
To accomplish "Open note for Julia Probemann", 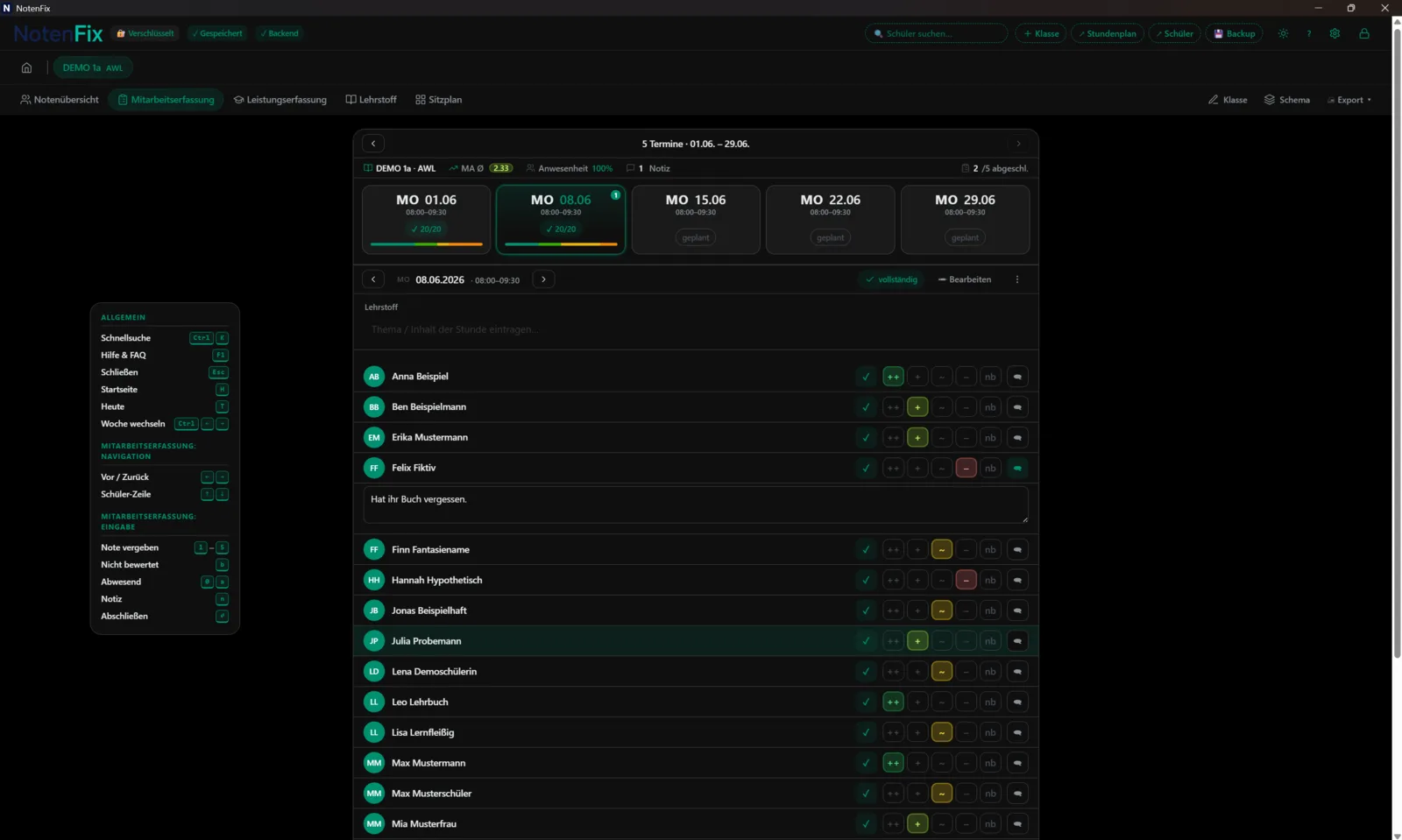I will 1017,641.
